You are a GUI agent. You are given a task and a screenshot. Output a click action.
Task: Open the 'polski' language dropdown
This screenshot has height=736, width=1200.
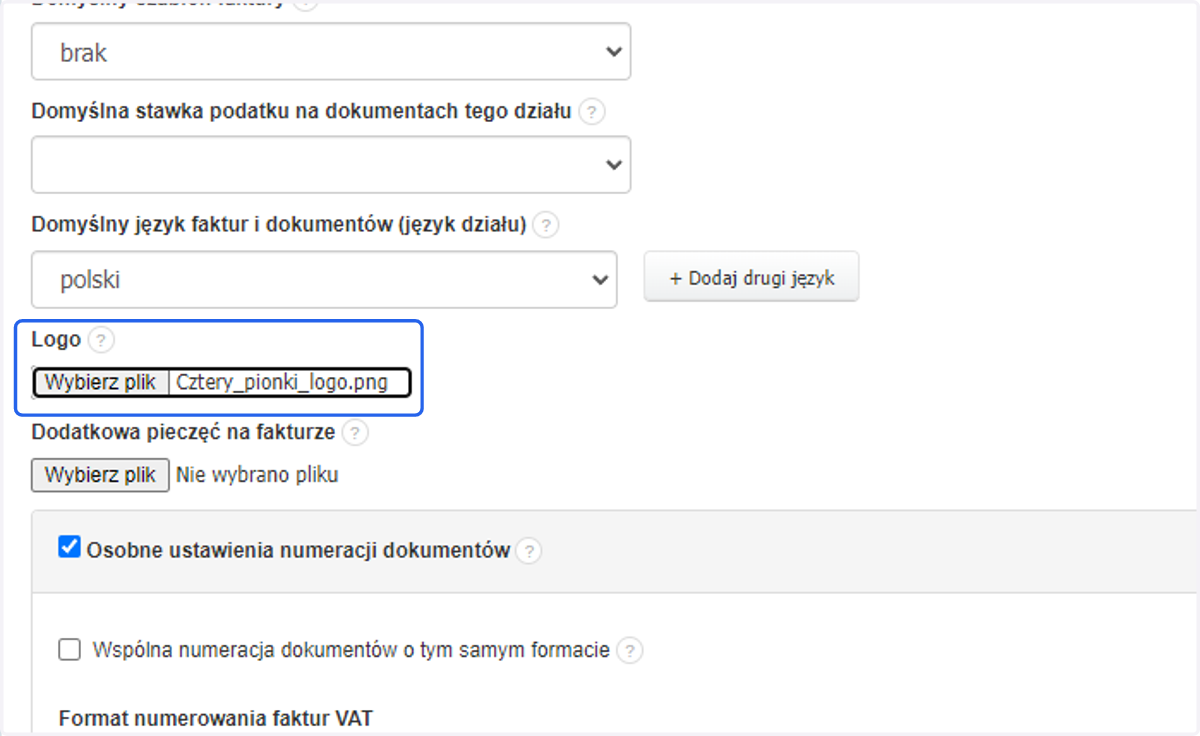pyautogui.click(x=324, y=280)
